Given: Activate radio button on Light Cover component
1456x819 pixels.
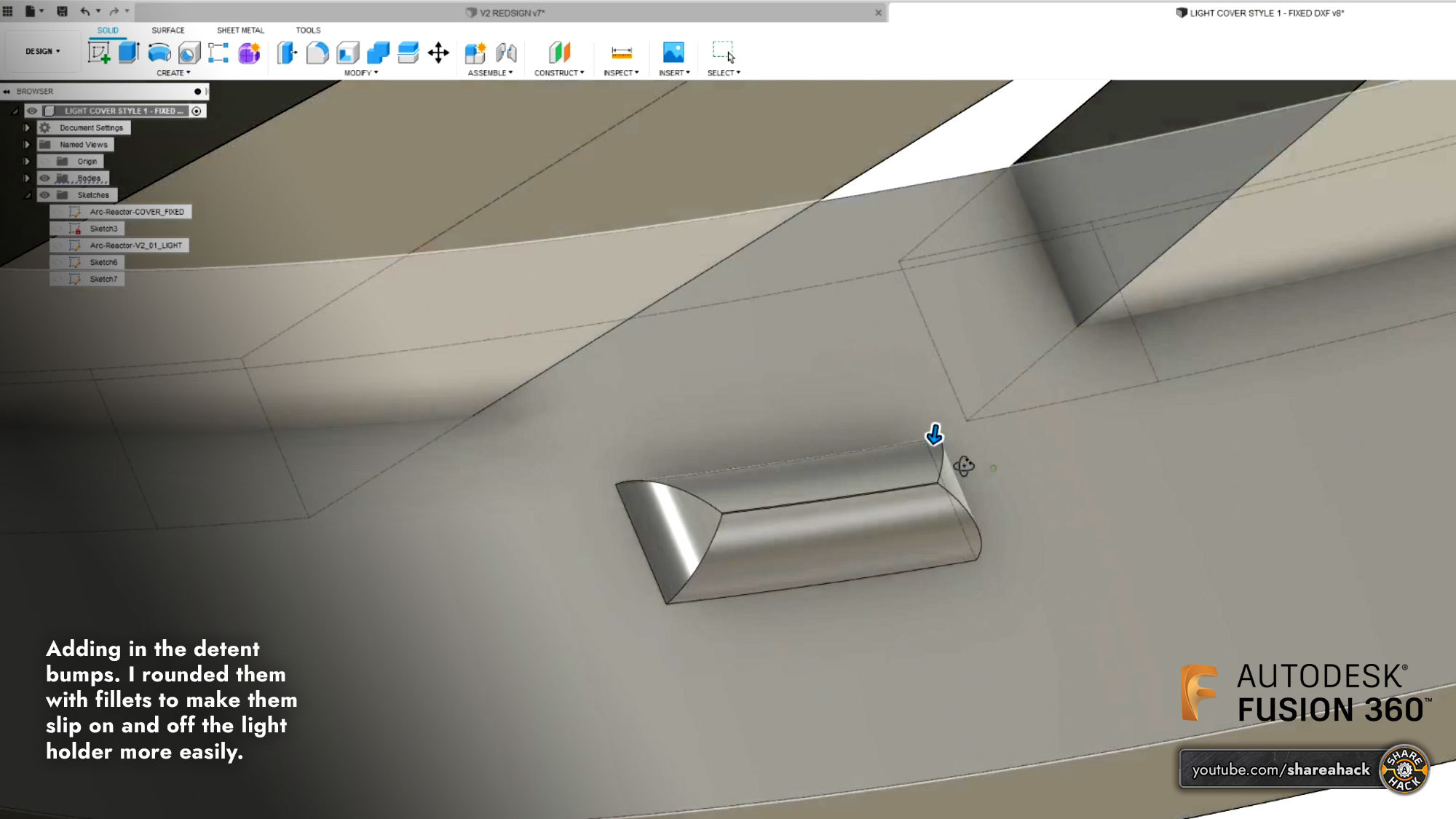Looking at the screenshot, I should pyautogui.click(x=197, y=111).
